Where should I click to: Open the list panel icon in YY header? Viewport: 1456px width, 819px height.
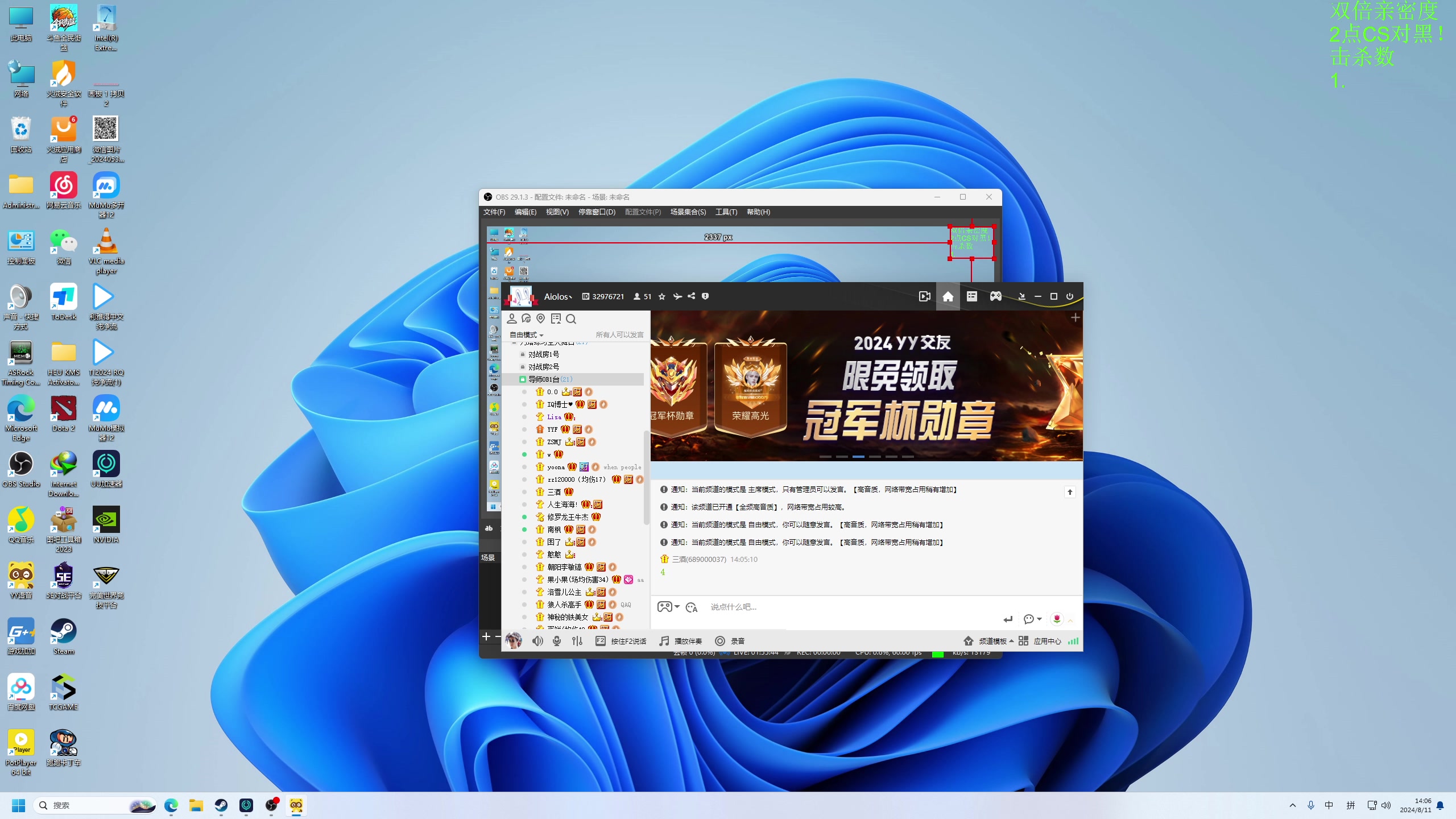coord(971,296)
